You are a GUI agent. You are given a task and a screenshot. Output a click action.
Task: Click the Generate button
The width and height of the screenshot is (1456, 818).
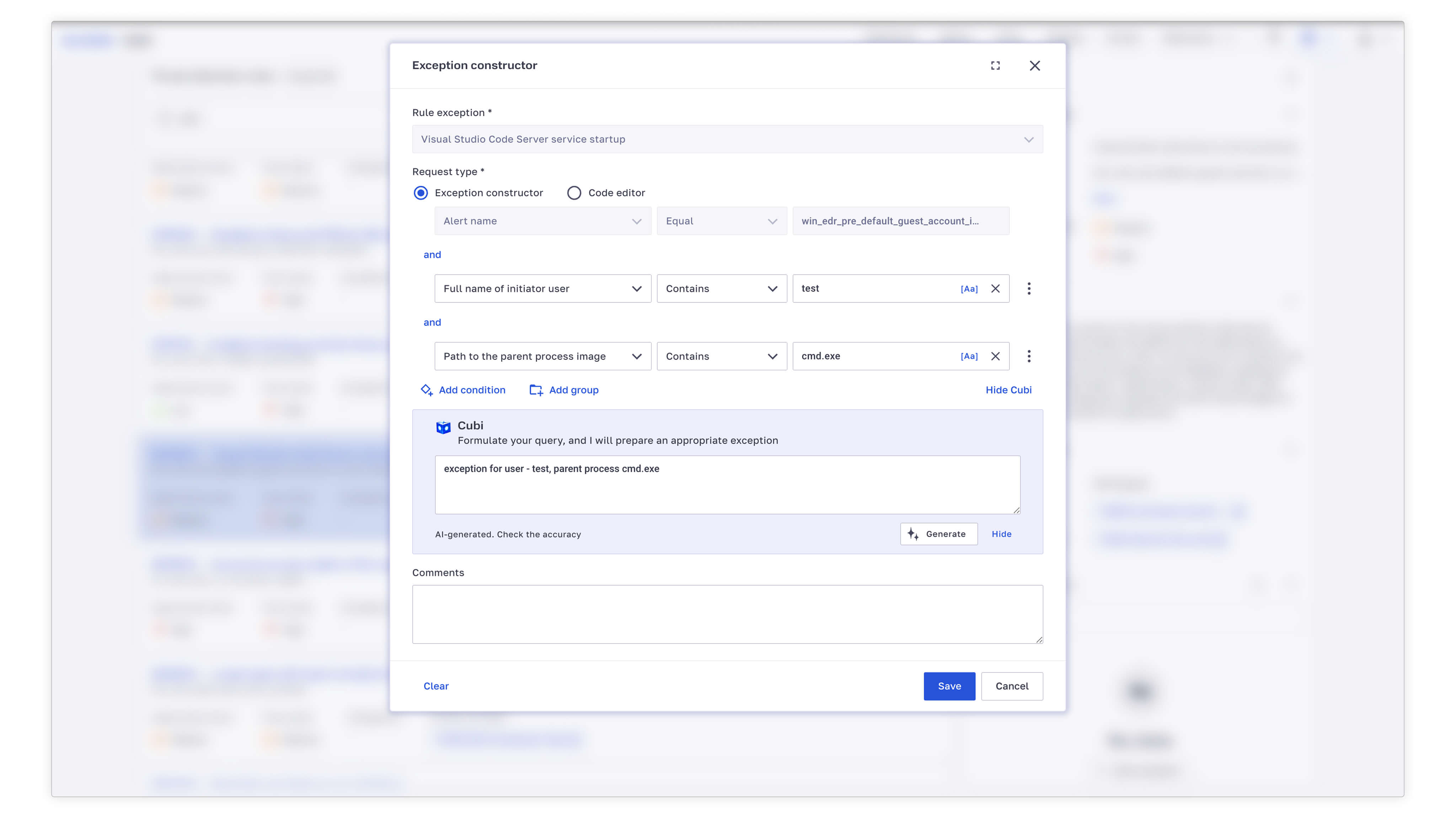click(x=938, y=534)
